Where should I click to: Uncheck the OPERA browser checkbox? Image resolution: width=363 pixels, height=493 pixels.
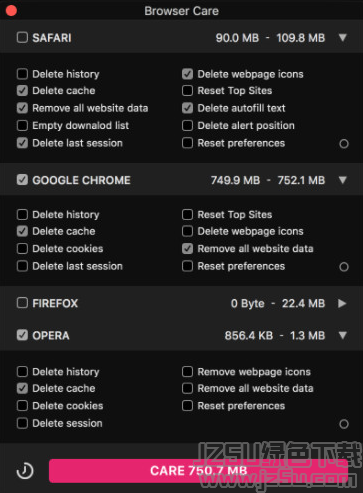22,335
